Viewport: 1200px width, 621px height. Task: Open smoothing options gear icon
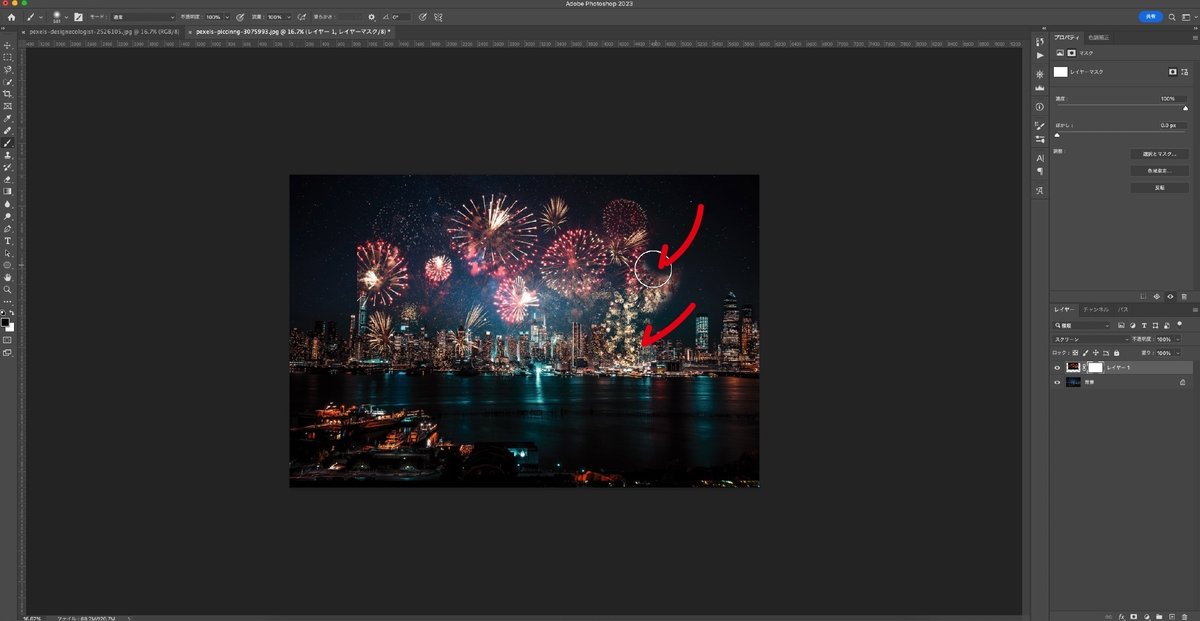[372, 17]
